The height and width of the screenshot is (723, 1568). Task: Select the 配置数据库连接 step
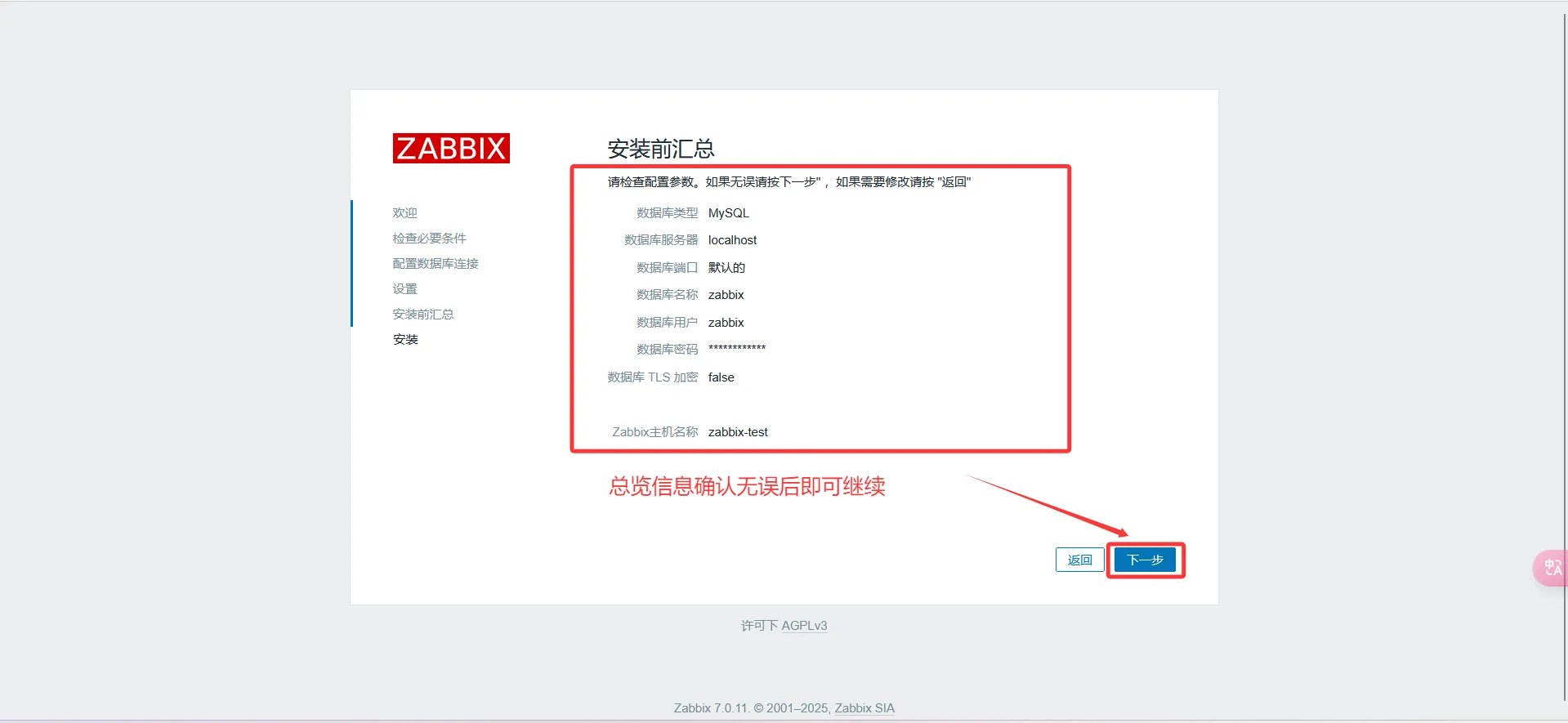pos(436,263)
